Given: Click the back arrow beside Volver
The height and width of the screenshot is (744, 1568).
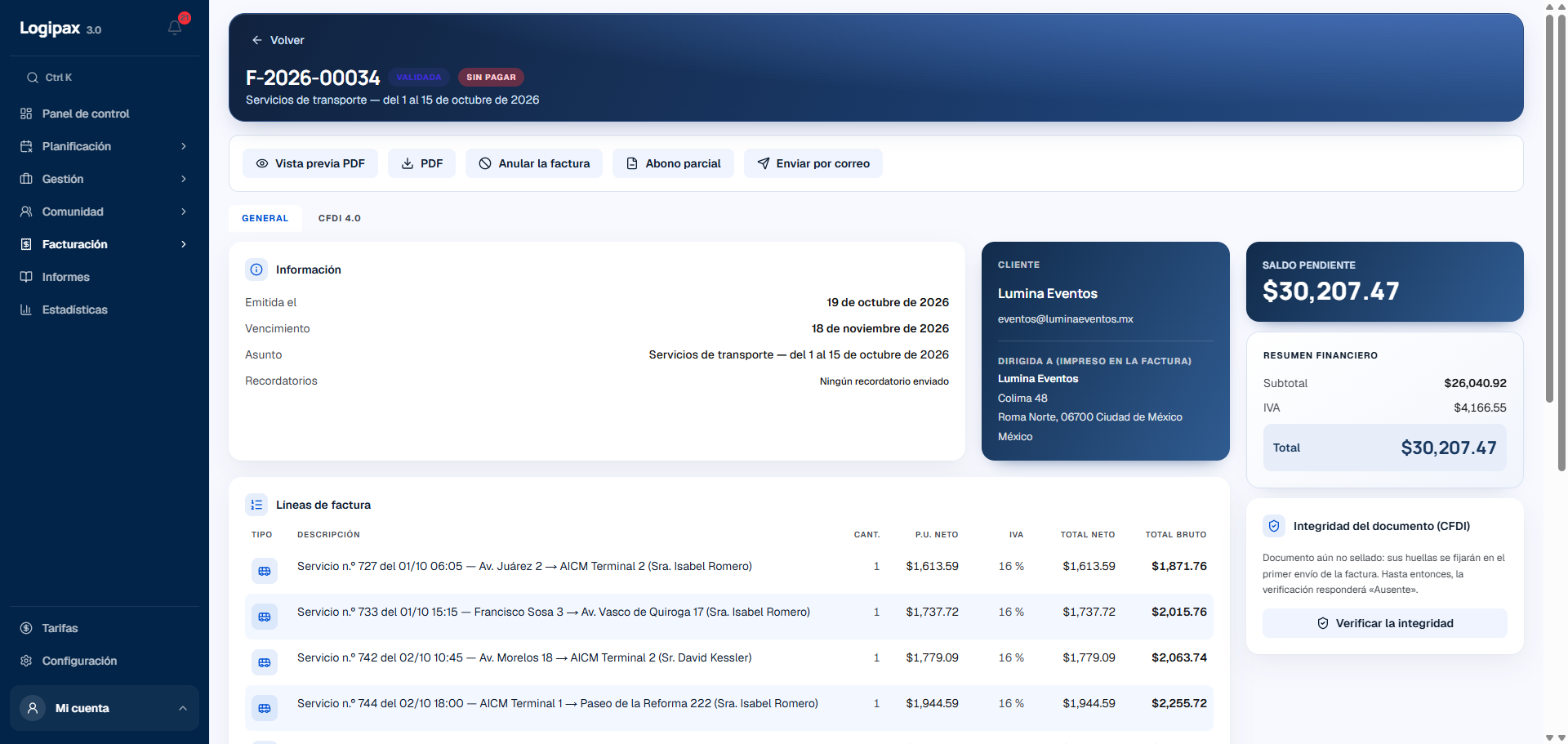Looking at the screenshot, I should pos(257,40).
